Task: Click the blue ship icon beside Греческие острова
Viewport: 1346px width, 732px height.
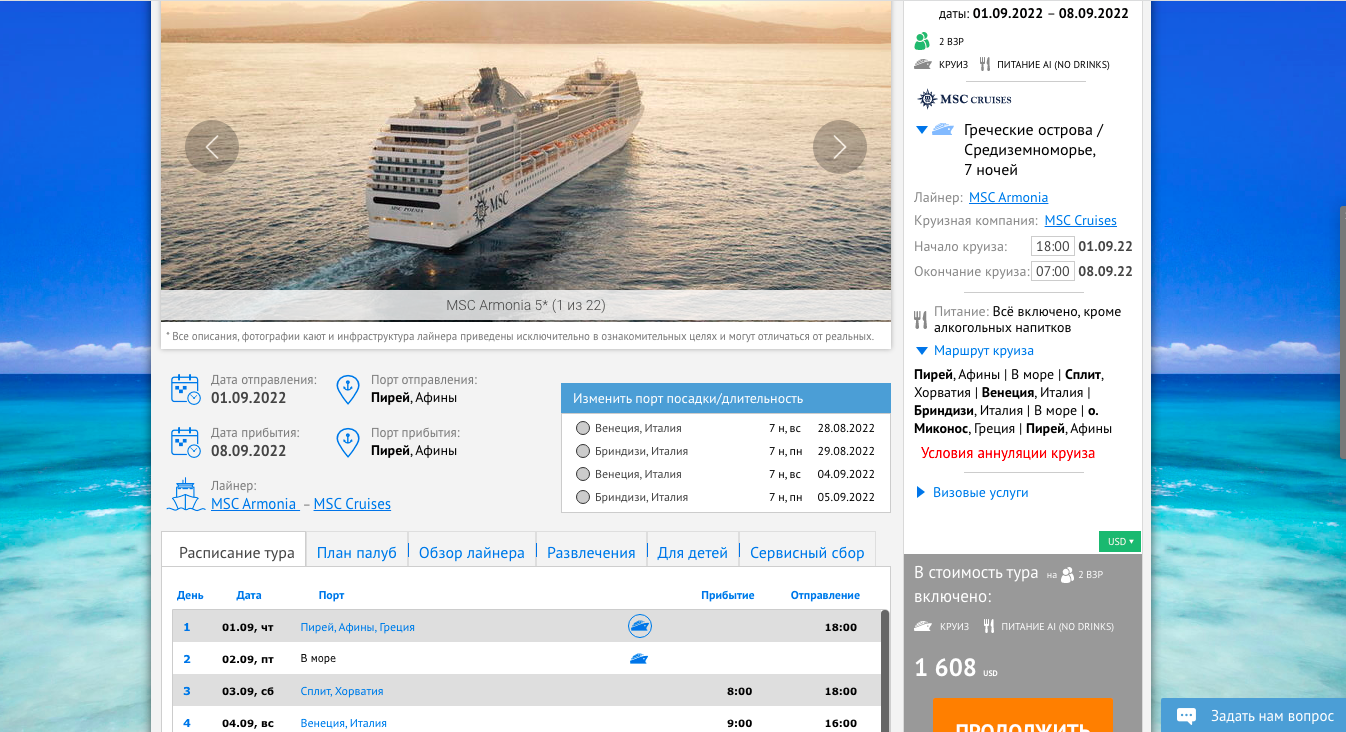Action: [x=942, y=130]
